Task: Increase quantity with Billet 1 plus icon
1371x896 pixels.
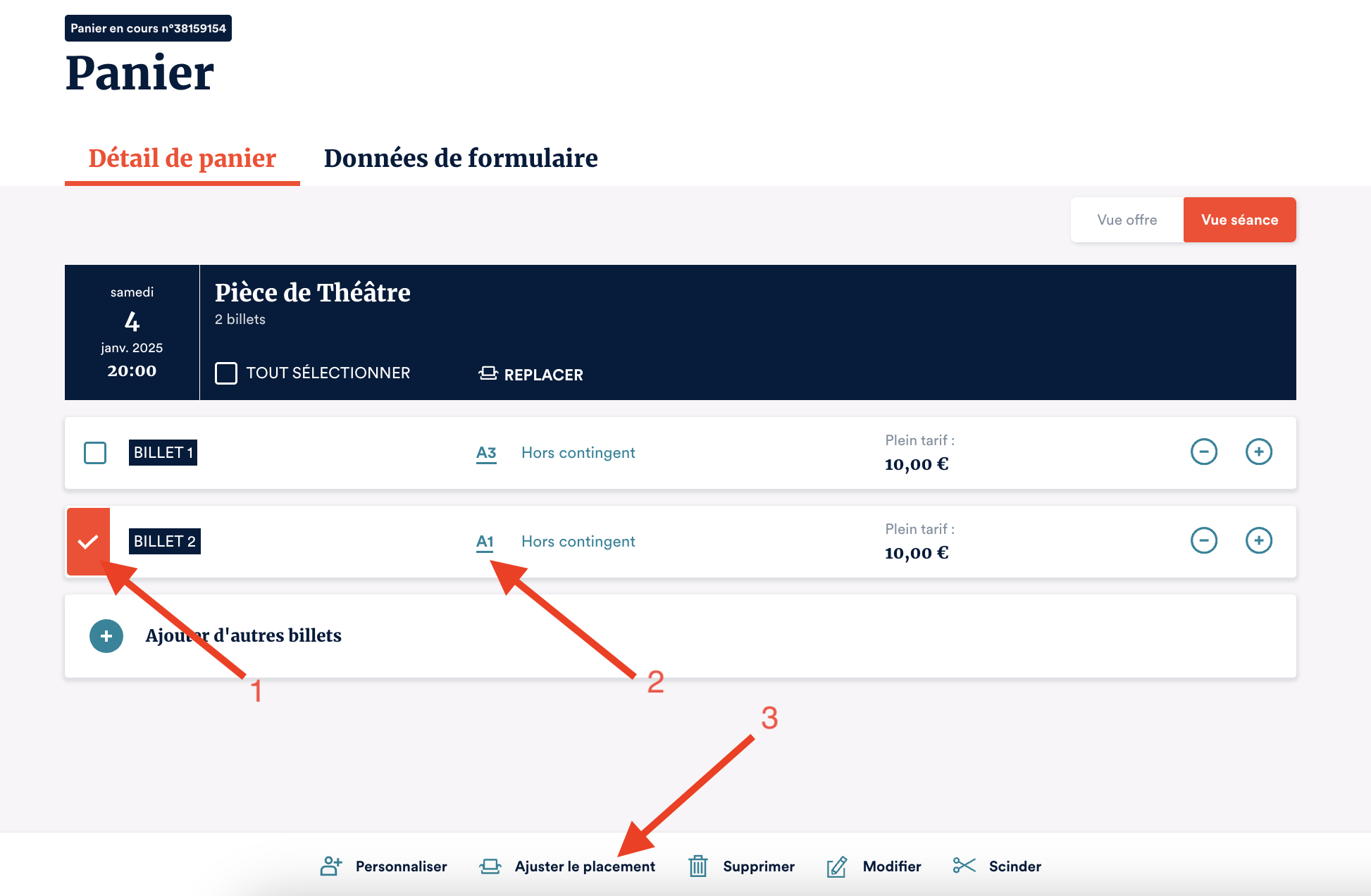Action: [x=1258, y=452]
